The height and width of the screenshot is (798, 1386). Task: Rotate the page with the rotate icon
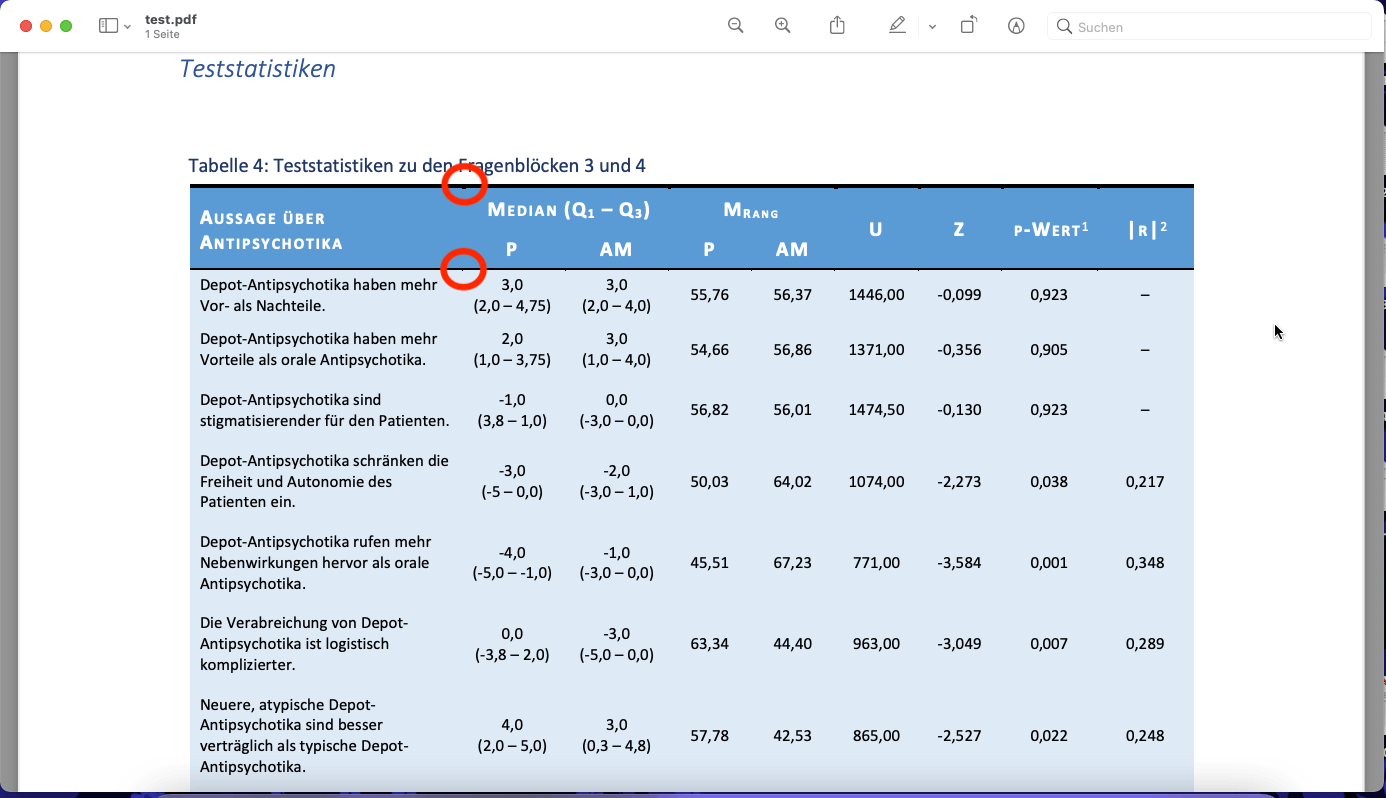click(x=968, y=26)
